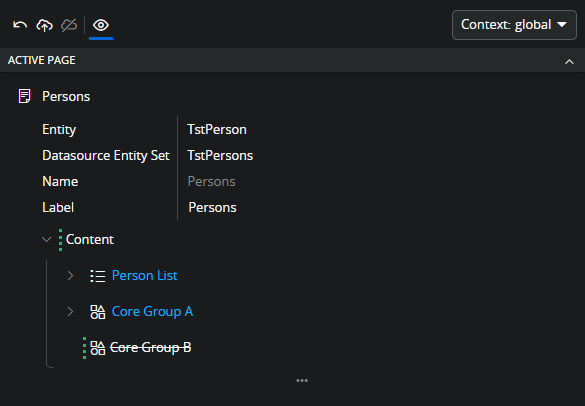585x406 pixels.
Task: Click the Persons page document icon
Action: [x=25, y=96]
